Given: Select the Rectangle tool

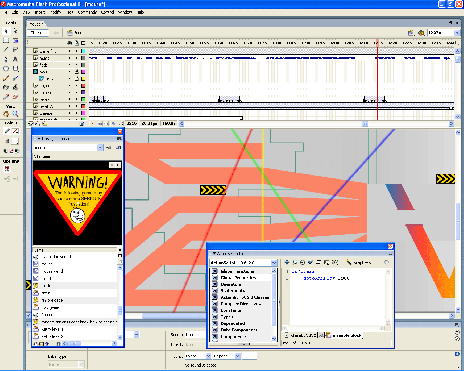Looking at the screenshot, I should click(x=15, y=69).
